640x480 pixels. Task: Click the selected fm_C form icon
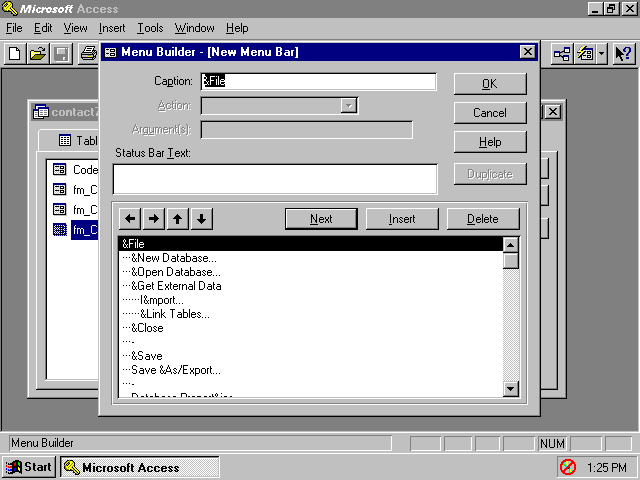click(60, 230)
